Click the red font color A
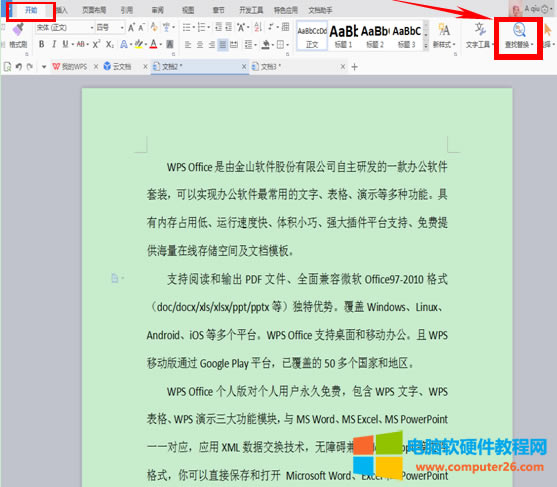Viewport: 557px width, 487px height. 153,44
